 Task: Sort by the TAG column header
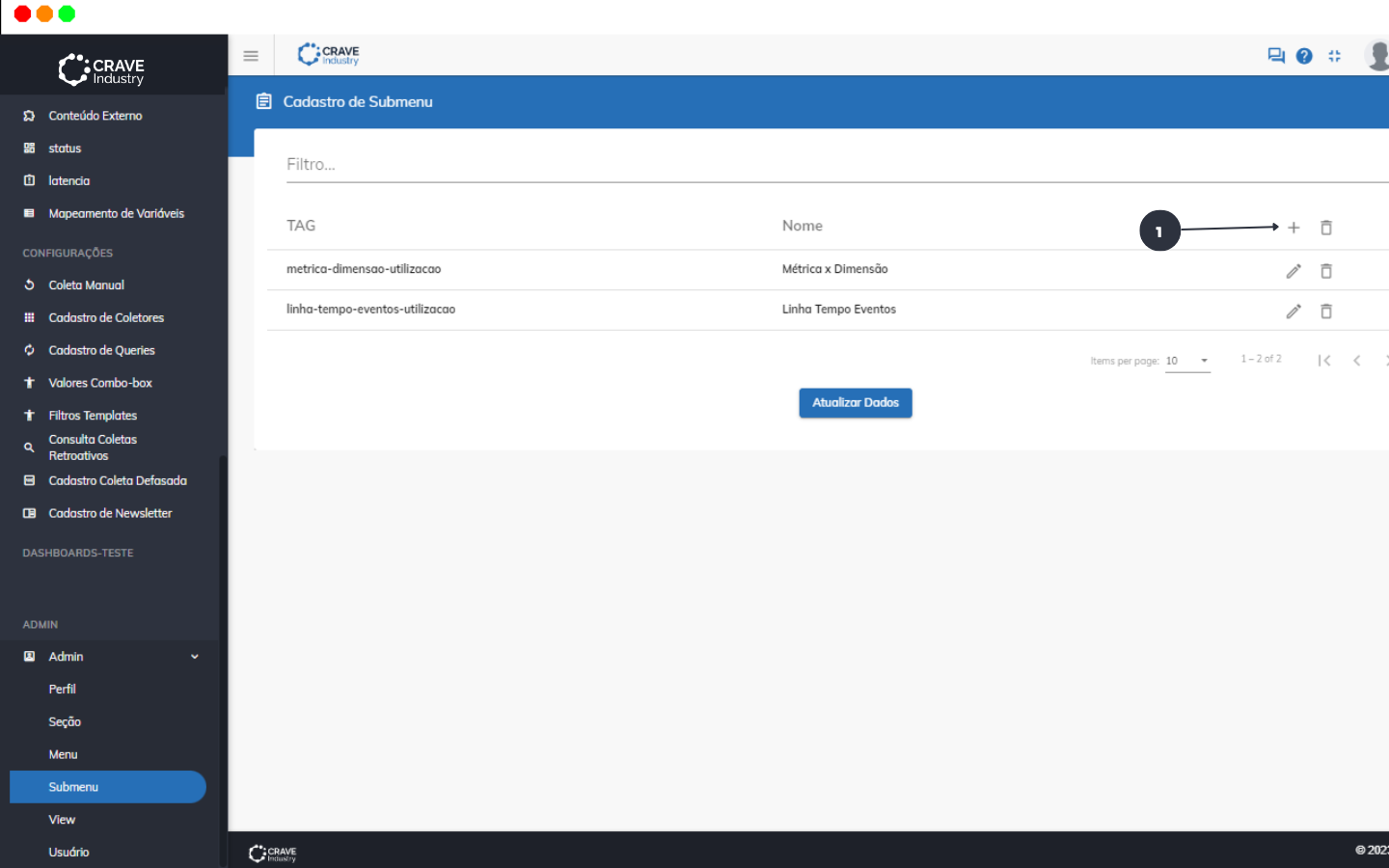[301, 226]
